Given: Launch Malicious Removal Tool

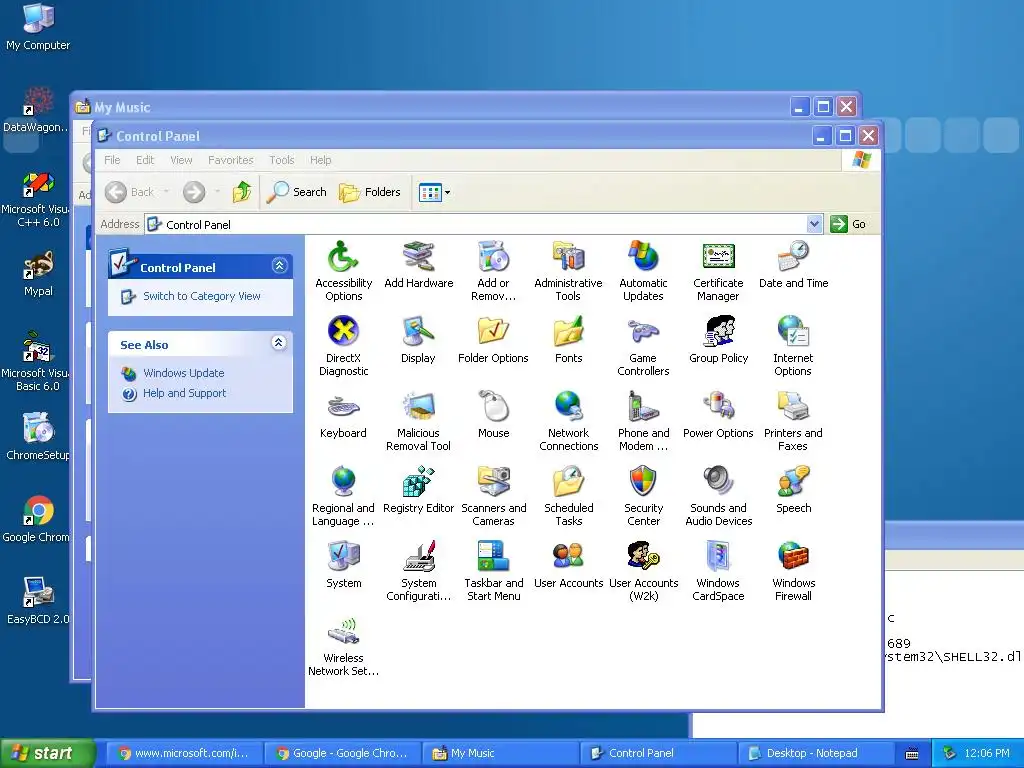Looking at the screenshot, I should [419, 421].
